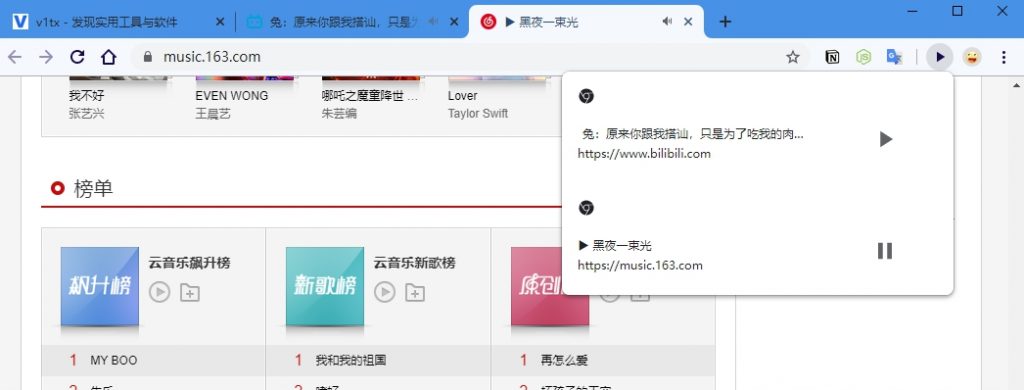
Task: Open the green JS extension
Action: coord(863,57)
